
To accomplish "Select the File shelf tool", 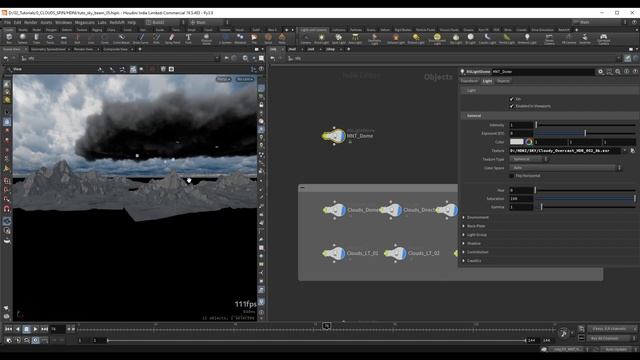I will pos(254,39).
